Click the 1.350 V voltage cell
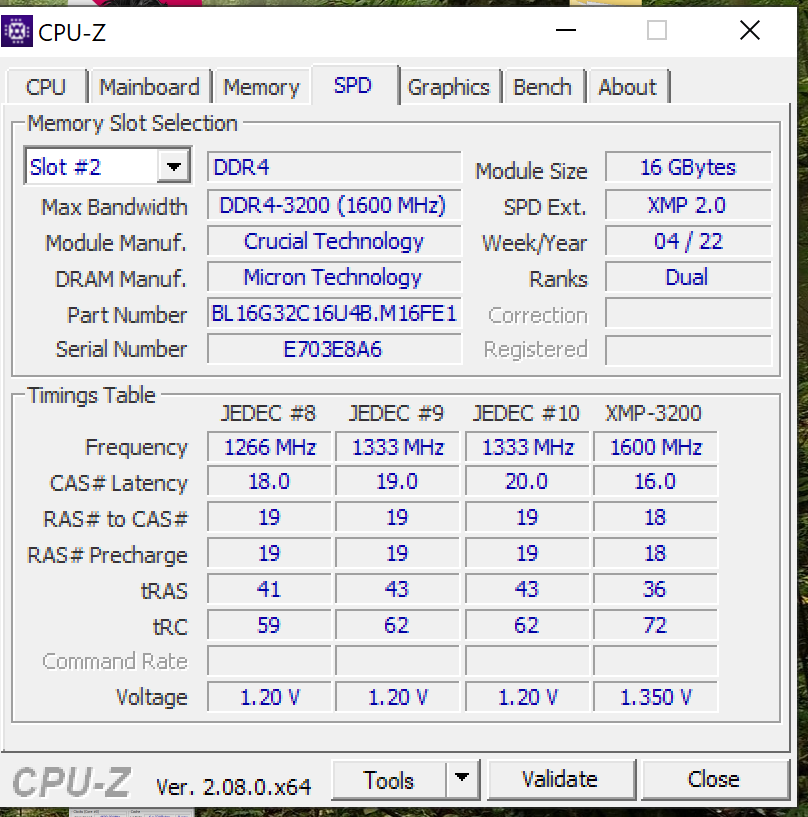Screen dimensions: 808x817 [x=655, y=697]
